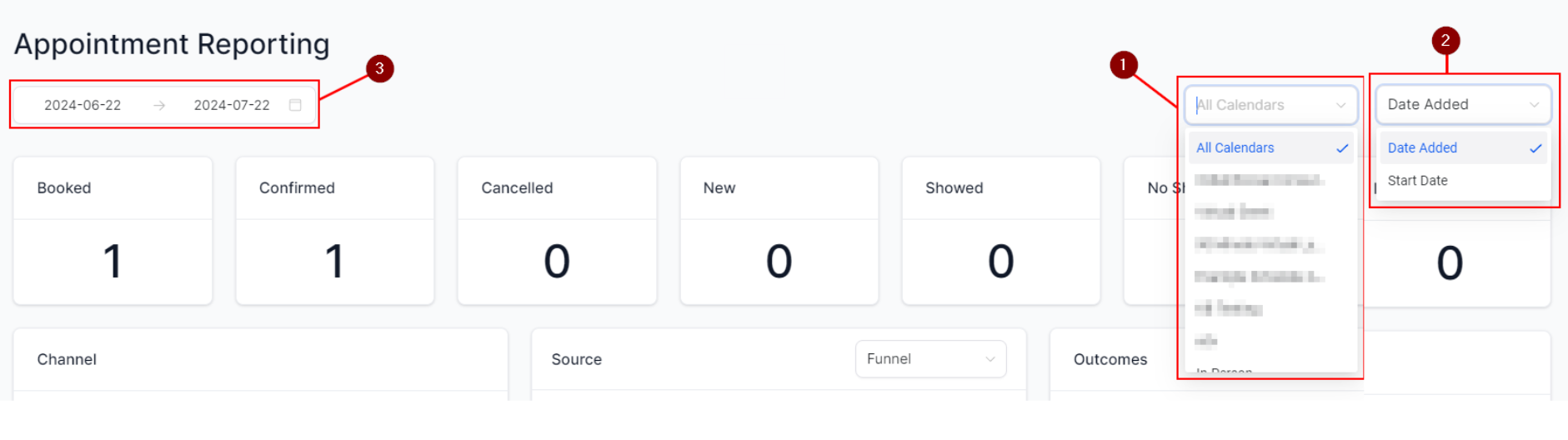Open the Booked appointments card
The image size is (1568, 440).
[x=113, y=231]
